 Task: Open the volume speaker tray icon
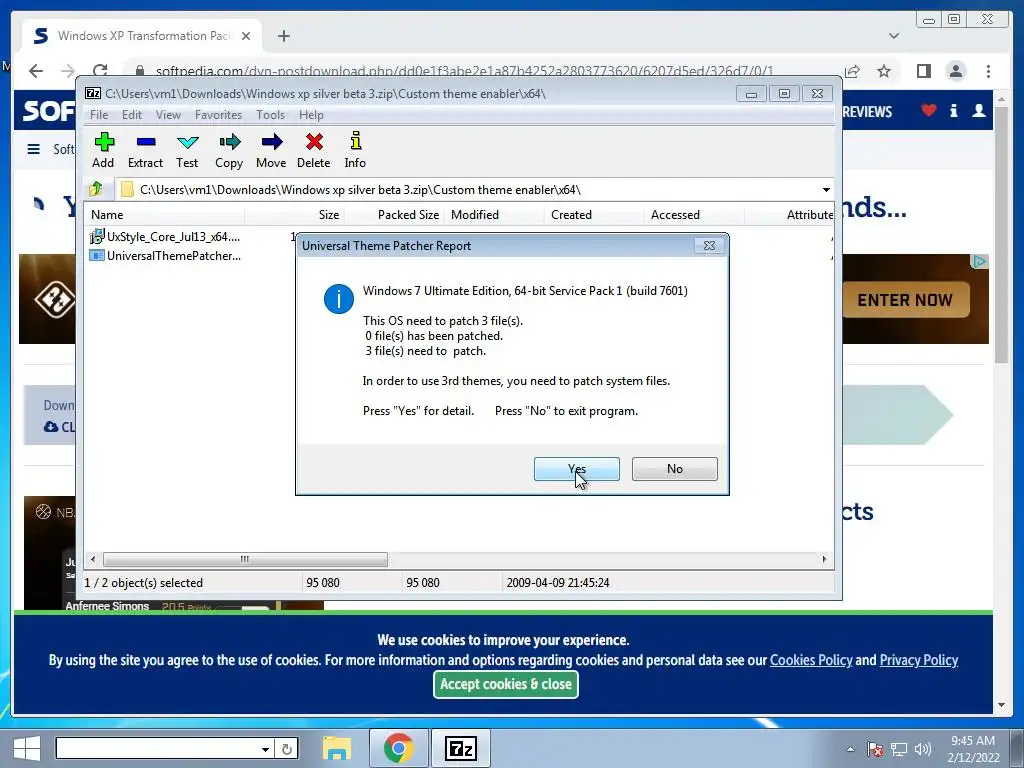point(922,749)
